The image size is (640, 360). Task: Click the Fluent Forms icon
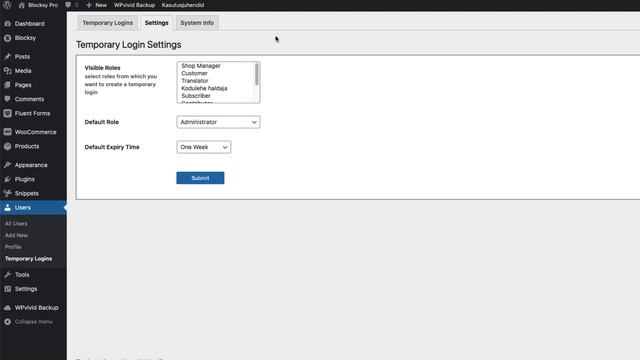click(x=7, y=113)
